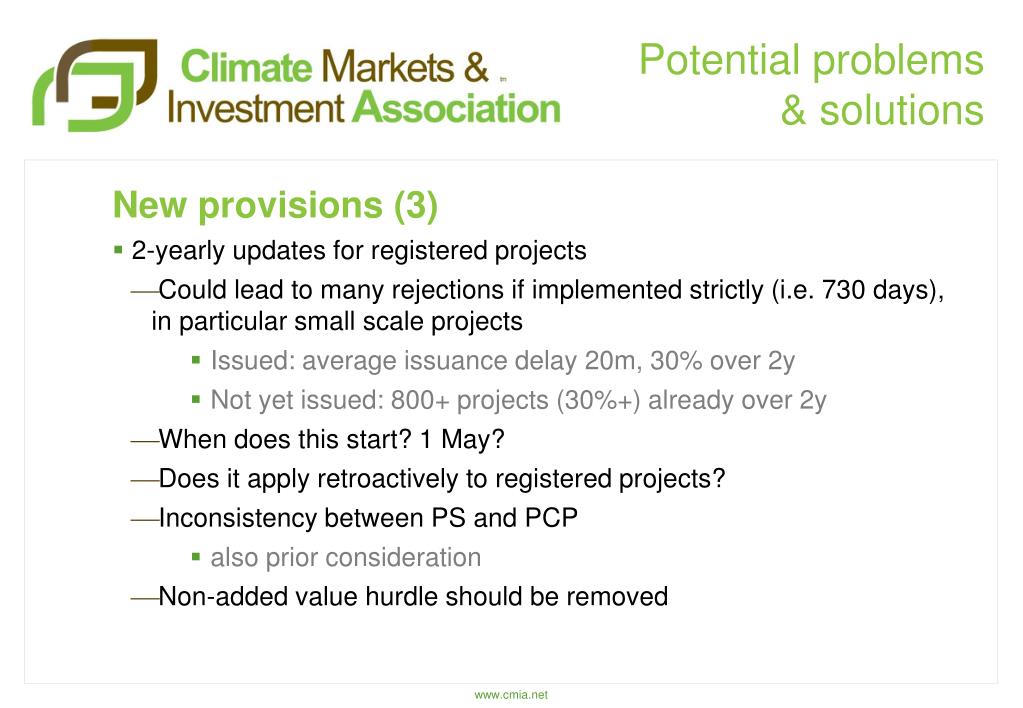The image size is (1023, 708).
Task: Click the green bullet before 'Not yet issued'
Action: click(x=196, y=399)
